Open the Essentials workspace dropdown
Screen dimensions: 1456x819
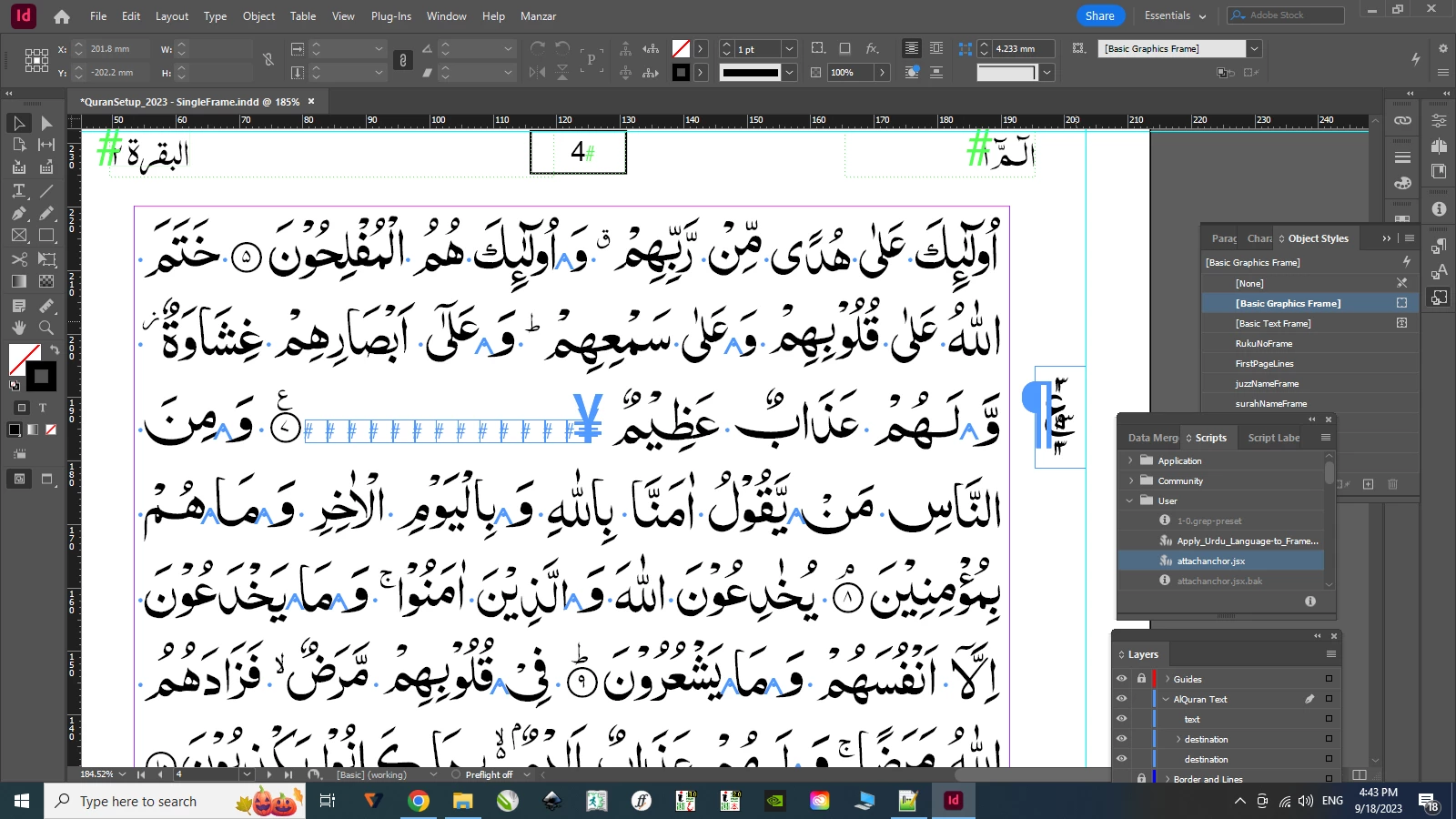point(1175,15)
